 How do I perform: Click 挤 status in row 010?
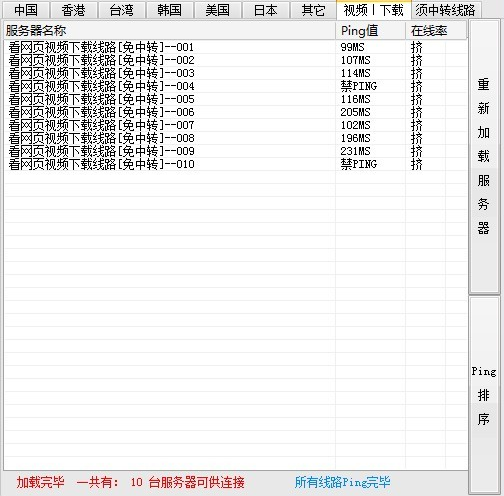pos(417,164)
